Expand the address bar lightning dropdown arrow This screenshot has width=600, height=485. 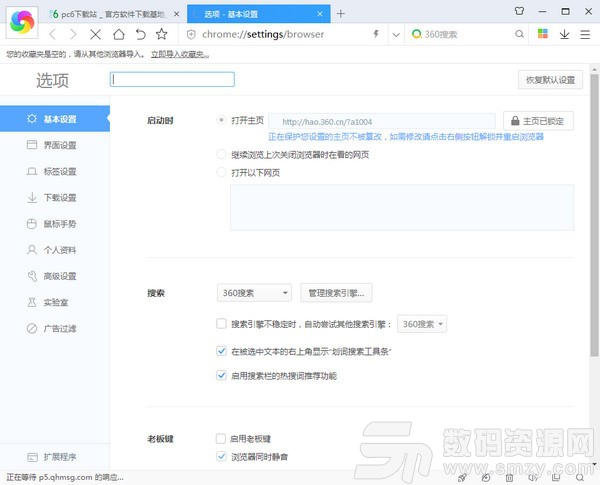tap(396, 34)
